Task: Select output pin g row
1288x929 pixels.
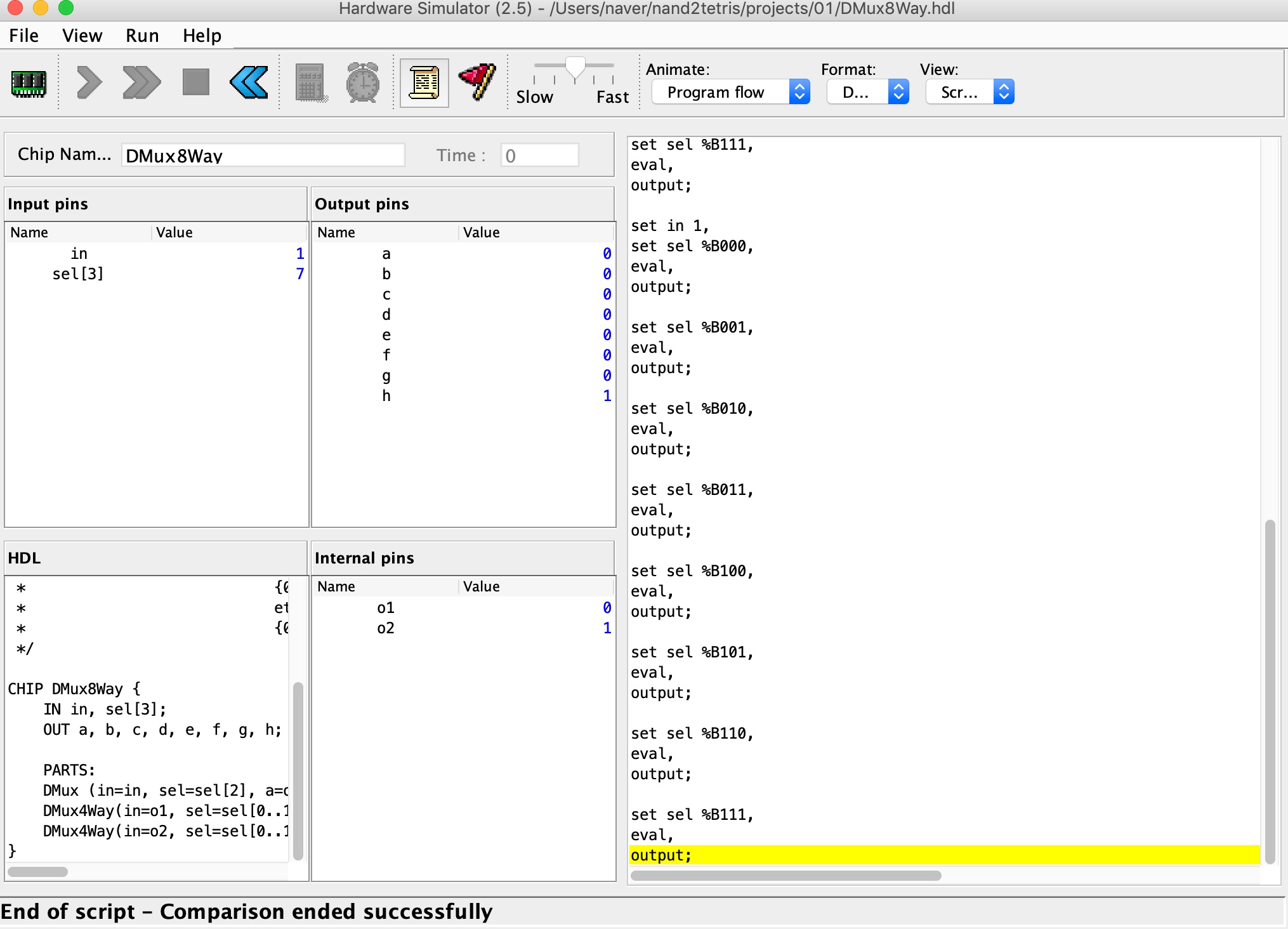Action: click(464, 376)
